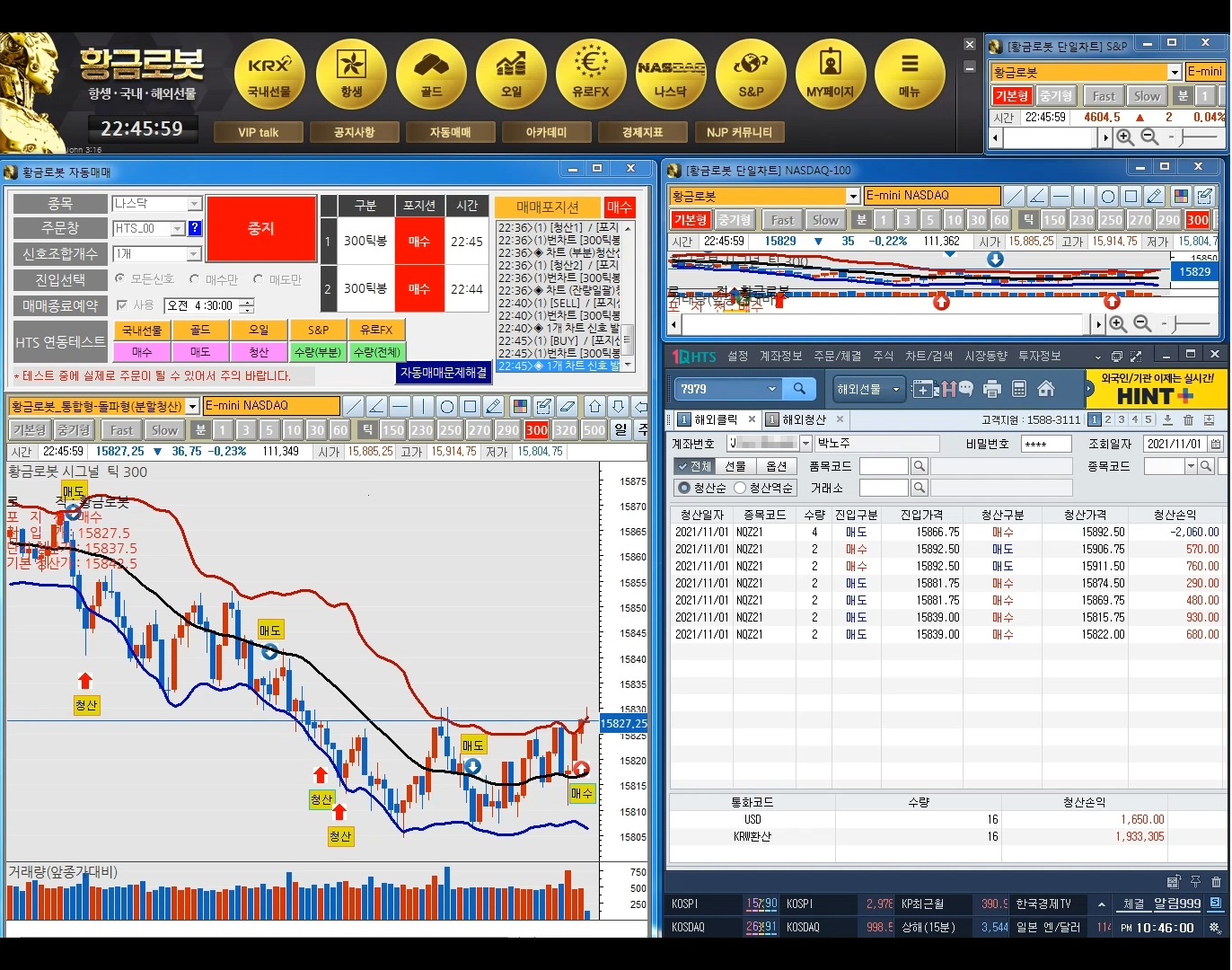The image size is (1232, 970).
Task: Open the S&P gold menu icon
Action: (x=751, y=75)
